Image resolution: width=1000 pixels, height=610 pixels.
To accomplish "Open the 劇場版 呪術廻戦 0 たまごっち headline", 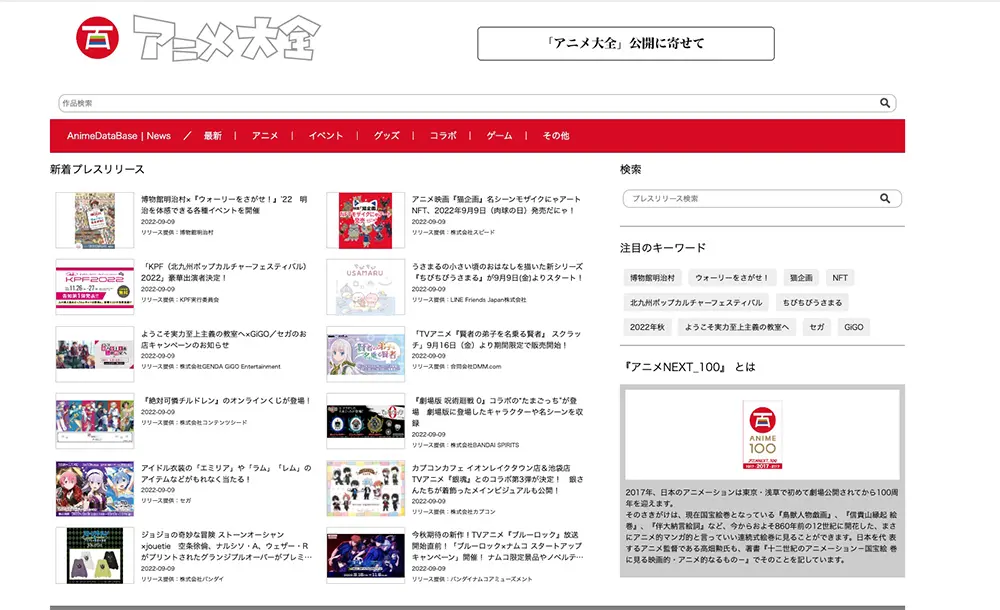I will point(497,412).
